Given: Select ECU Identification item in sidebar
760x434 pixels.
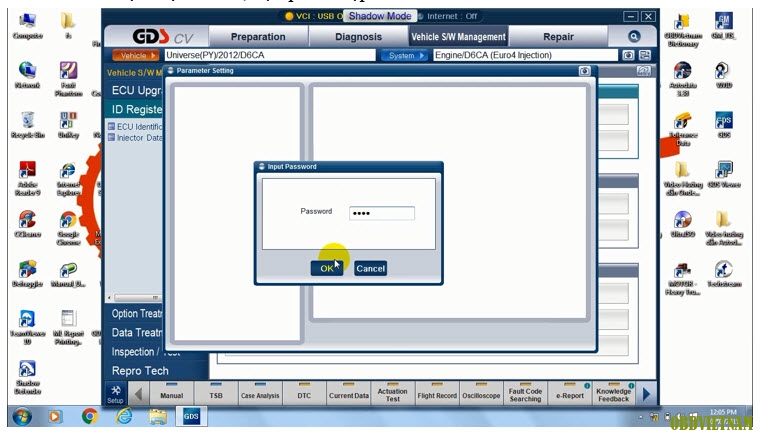Looking at the screenshot, I should (x=135, y=127).
